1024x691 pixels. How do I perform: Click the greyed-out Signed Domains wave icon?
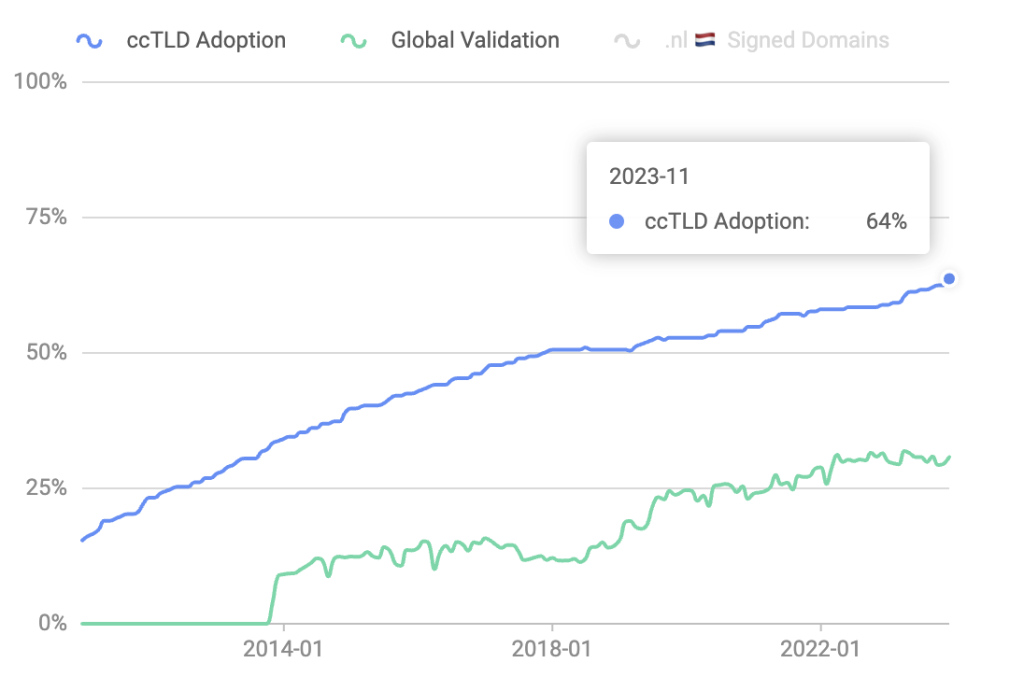click(627, 41)
